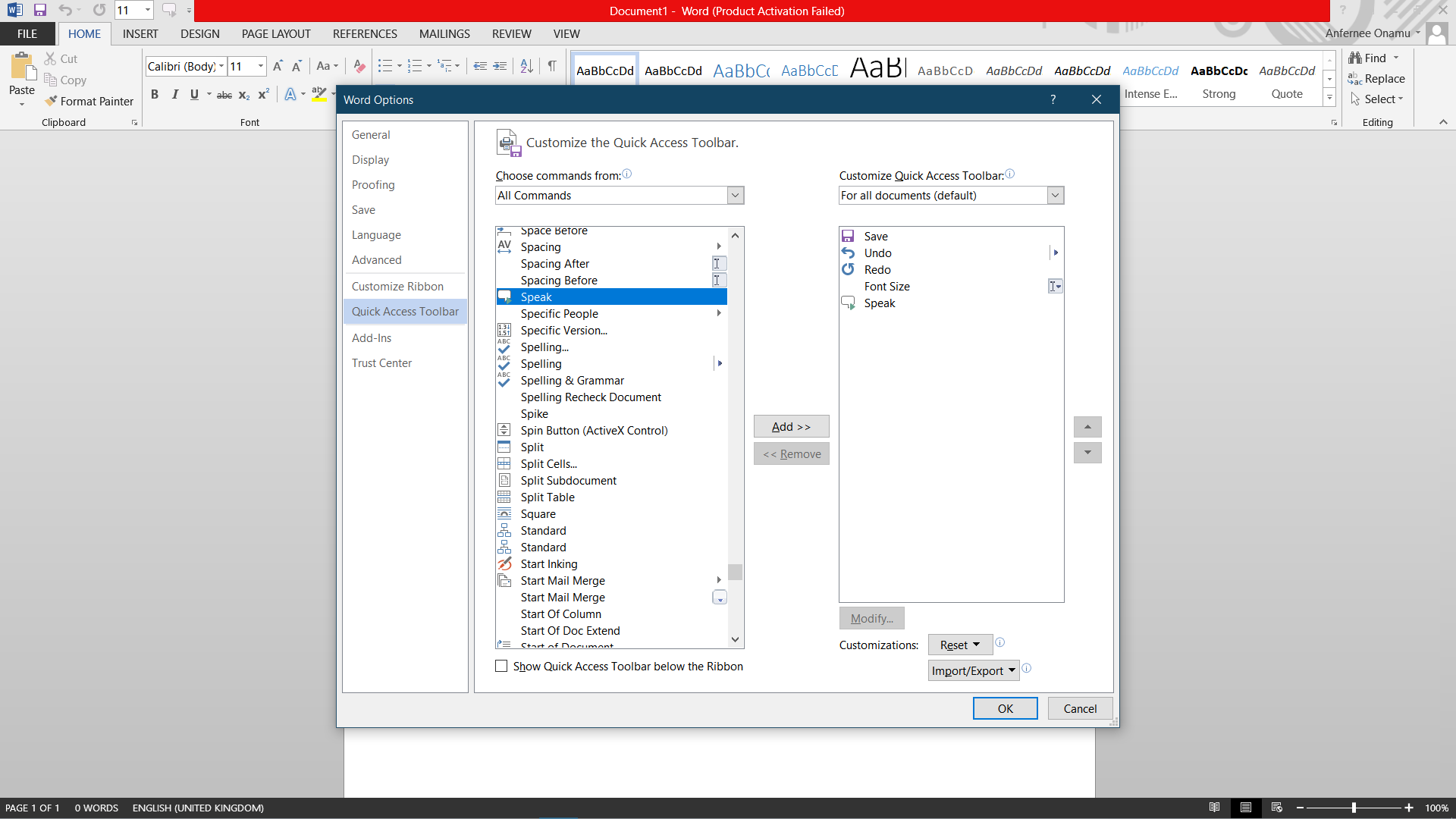This screenshot has width=1456, height=819.
Task: Click the zoom slider handle
Action: tap(1354, 808)
